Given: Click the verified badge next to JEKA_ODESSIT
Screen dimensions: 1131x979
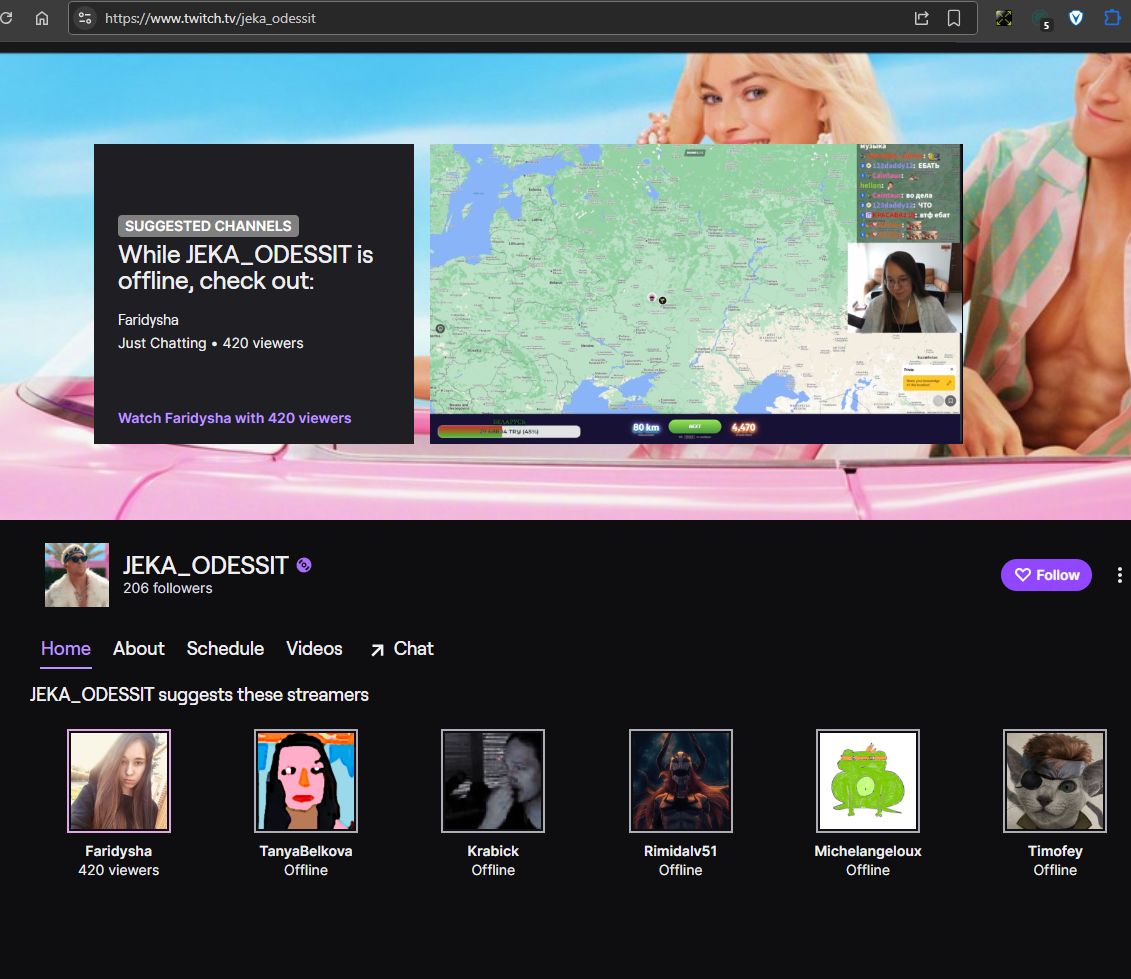Looking at the screenshot, I should coord(304,566).
